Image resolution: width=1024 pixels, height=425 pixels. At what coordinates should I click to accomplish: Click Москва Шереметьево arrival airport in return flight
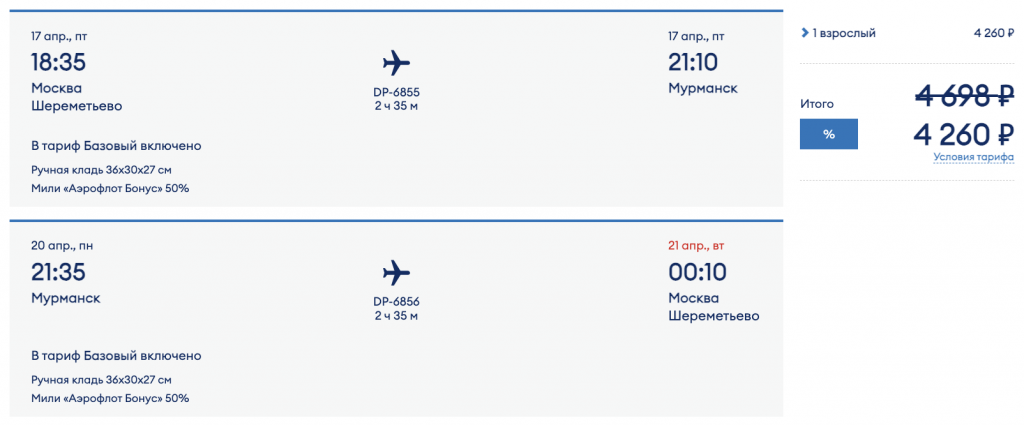713,307
